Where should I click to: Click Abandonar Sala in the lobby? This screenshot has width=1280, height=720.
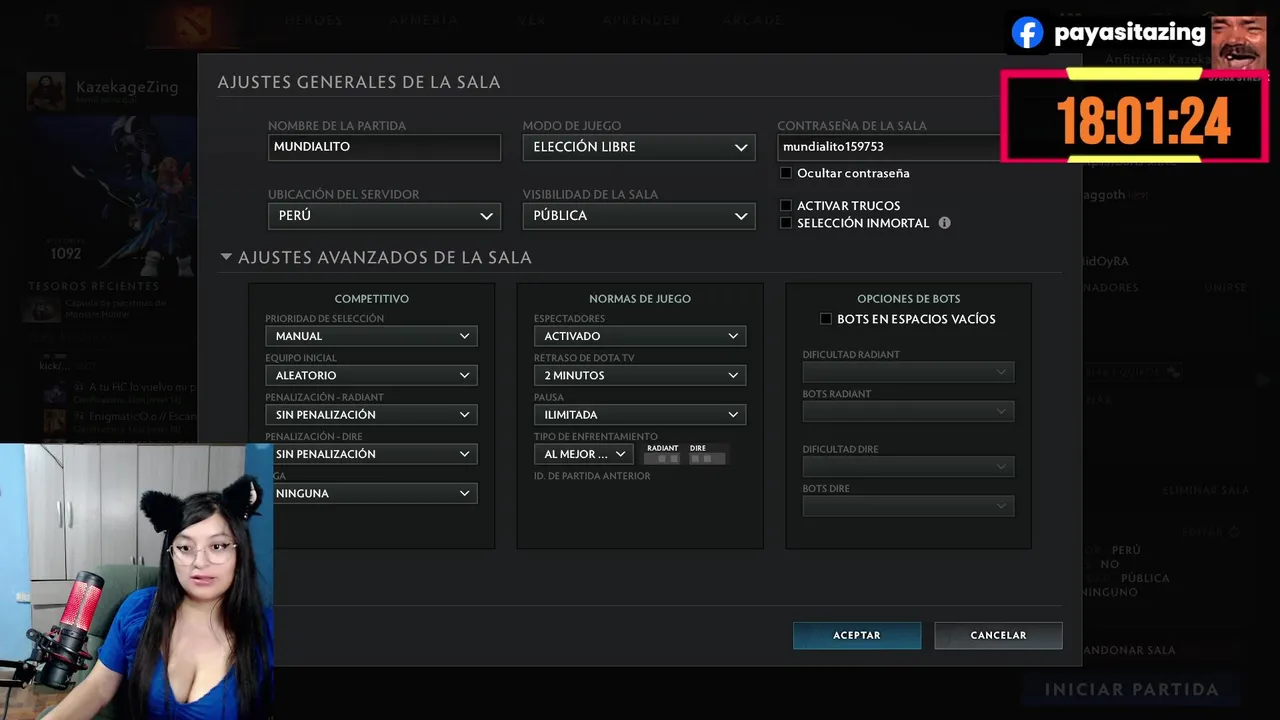(x=1128, y=650)
